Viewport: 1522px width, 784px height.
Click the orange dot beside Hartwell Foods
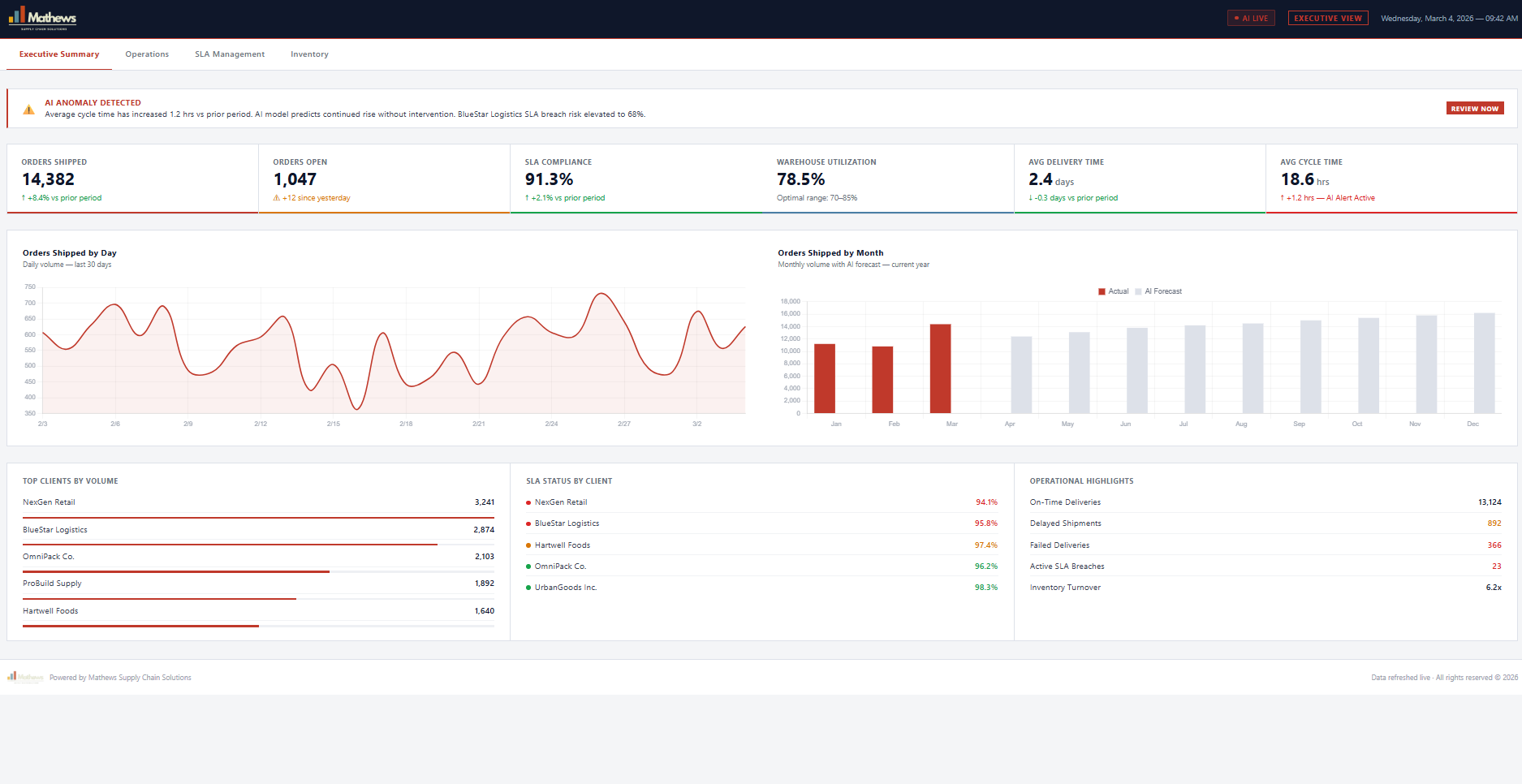click(528, 545)
